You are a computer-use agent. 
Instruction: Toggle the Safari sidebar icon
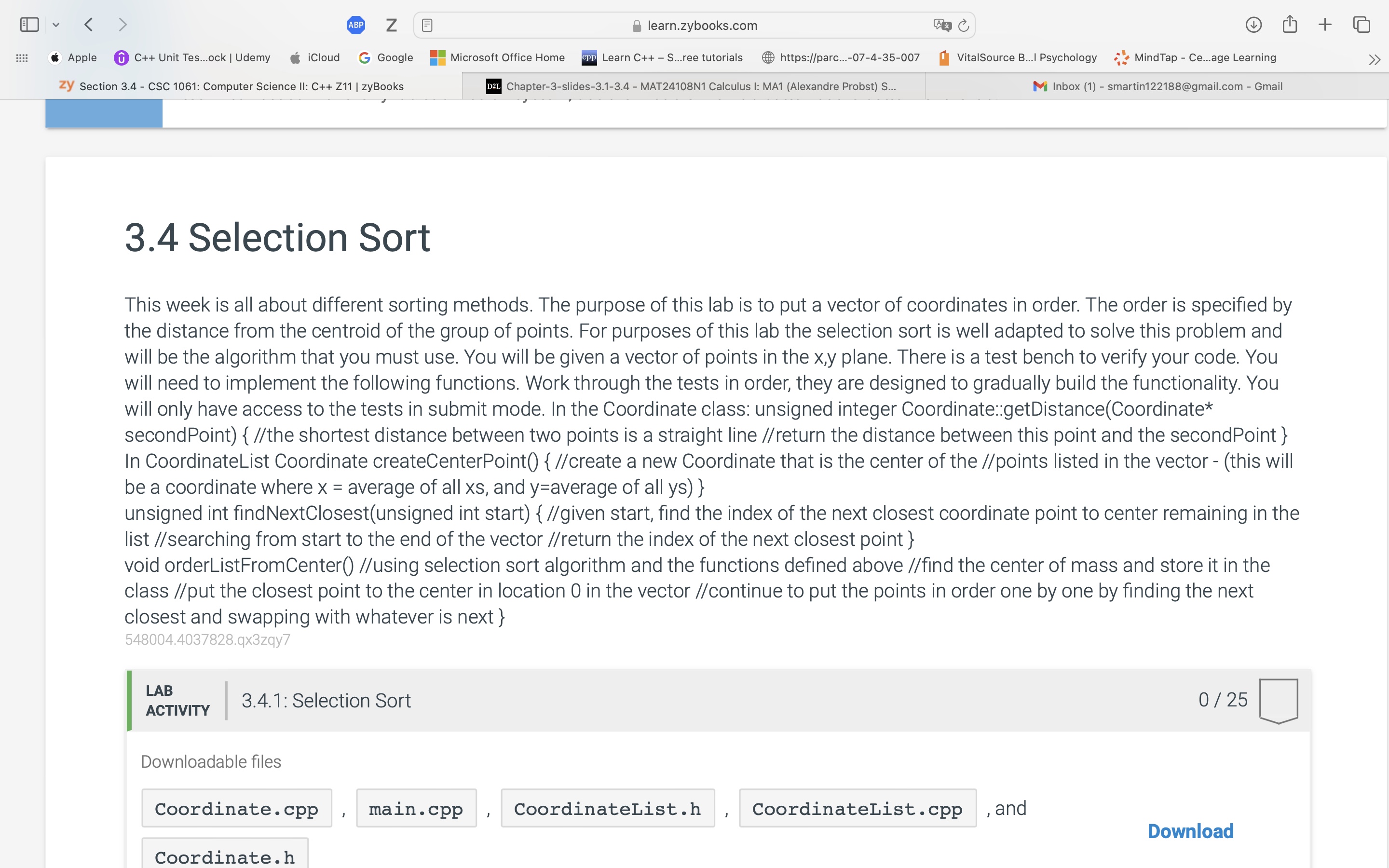click(x=29, y=25)
